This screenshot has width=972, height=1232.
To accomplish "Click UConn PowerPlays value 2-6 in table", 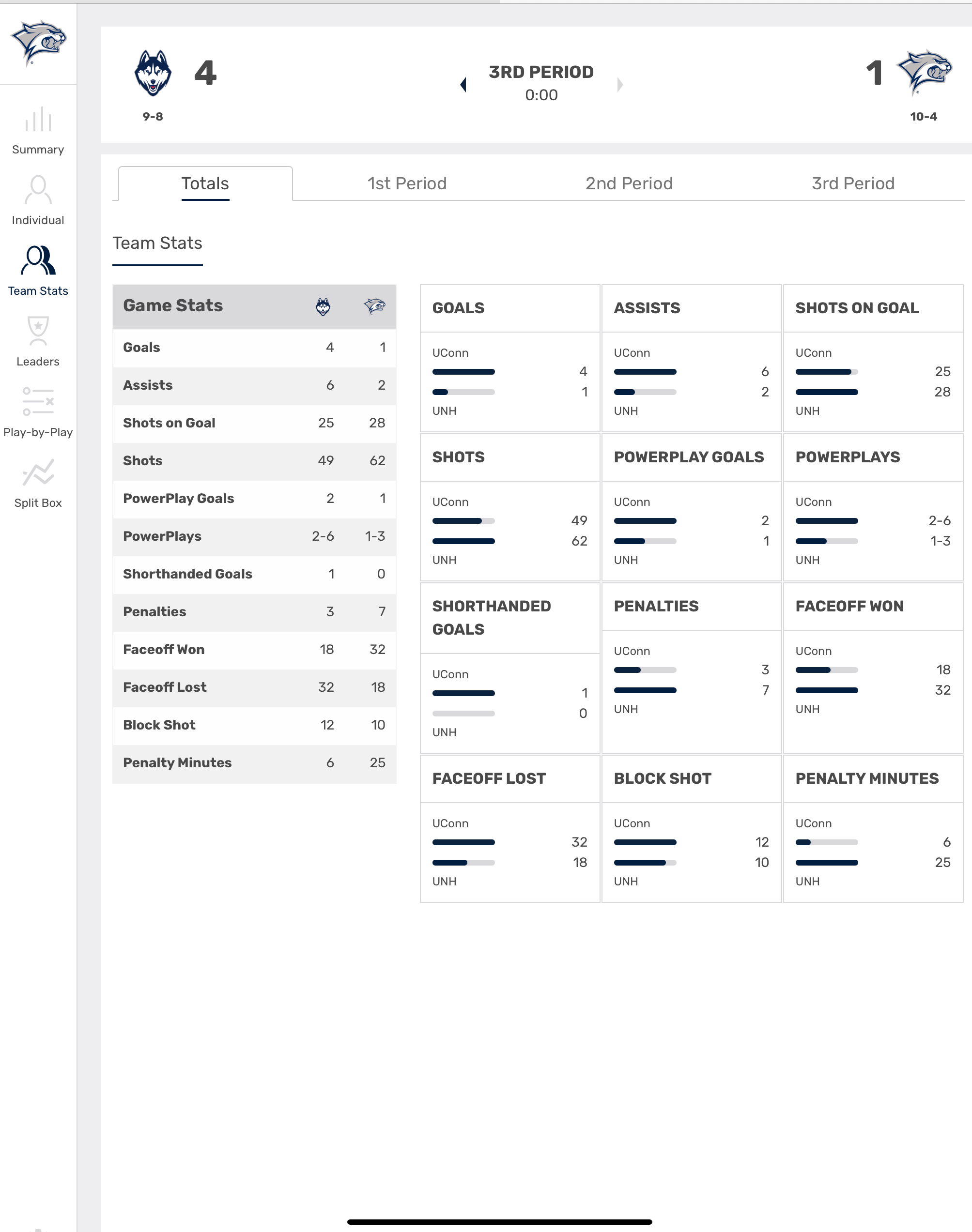I will tap(323, 536).
